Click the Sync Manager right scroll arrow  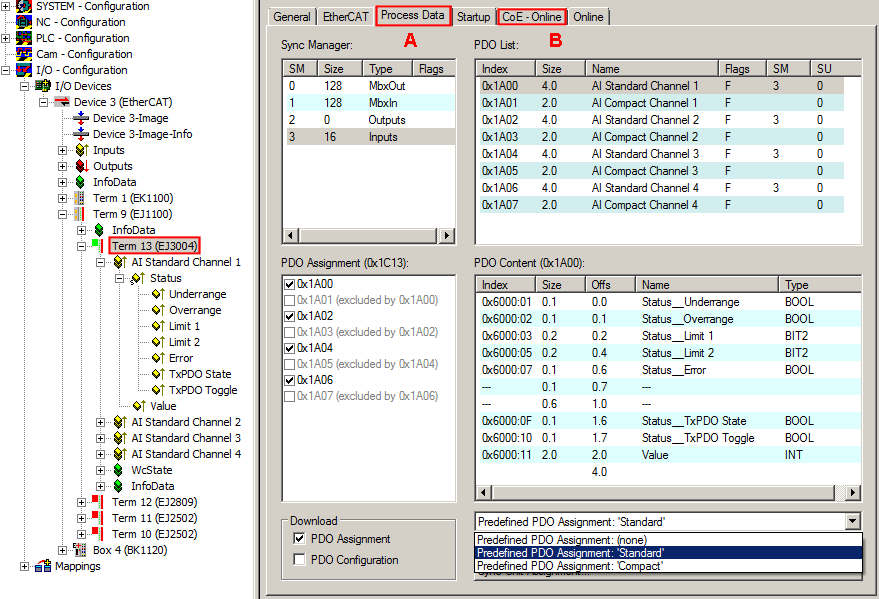pyautogui.click(x=446, y=235)
